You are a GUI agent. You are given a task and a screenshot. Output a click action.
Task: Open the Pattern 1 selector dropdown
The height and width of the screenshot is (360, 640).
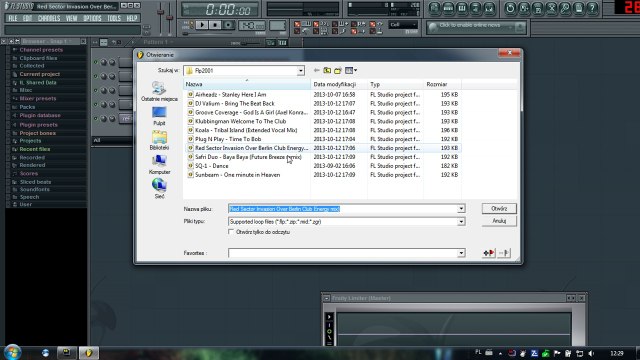pyautogui.click(x=158, y=42)
